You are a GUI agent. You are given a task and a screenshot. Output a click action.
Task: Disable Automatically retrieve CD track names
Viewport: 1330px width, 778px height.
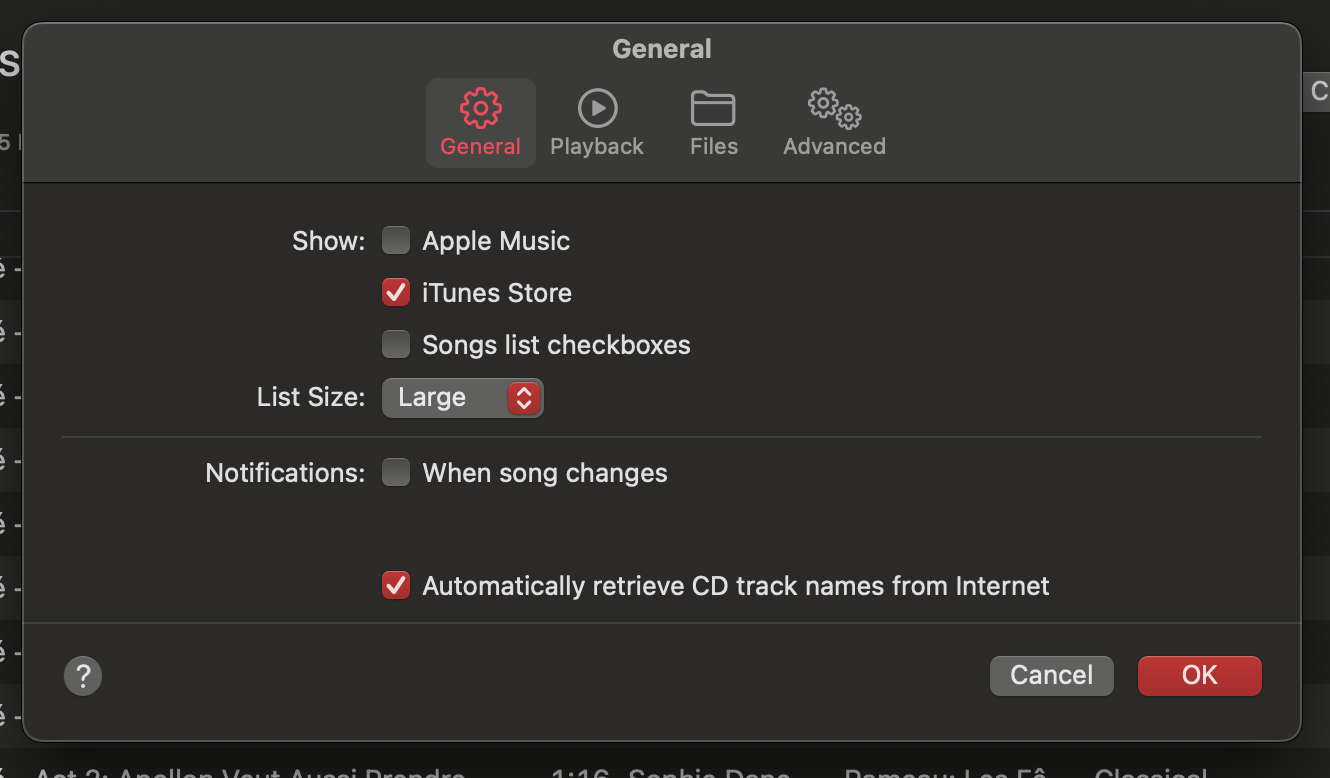coord(396,586)
